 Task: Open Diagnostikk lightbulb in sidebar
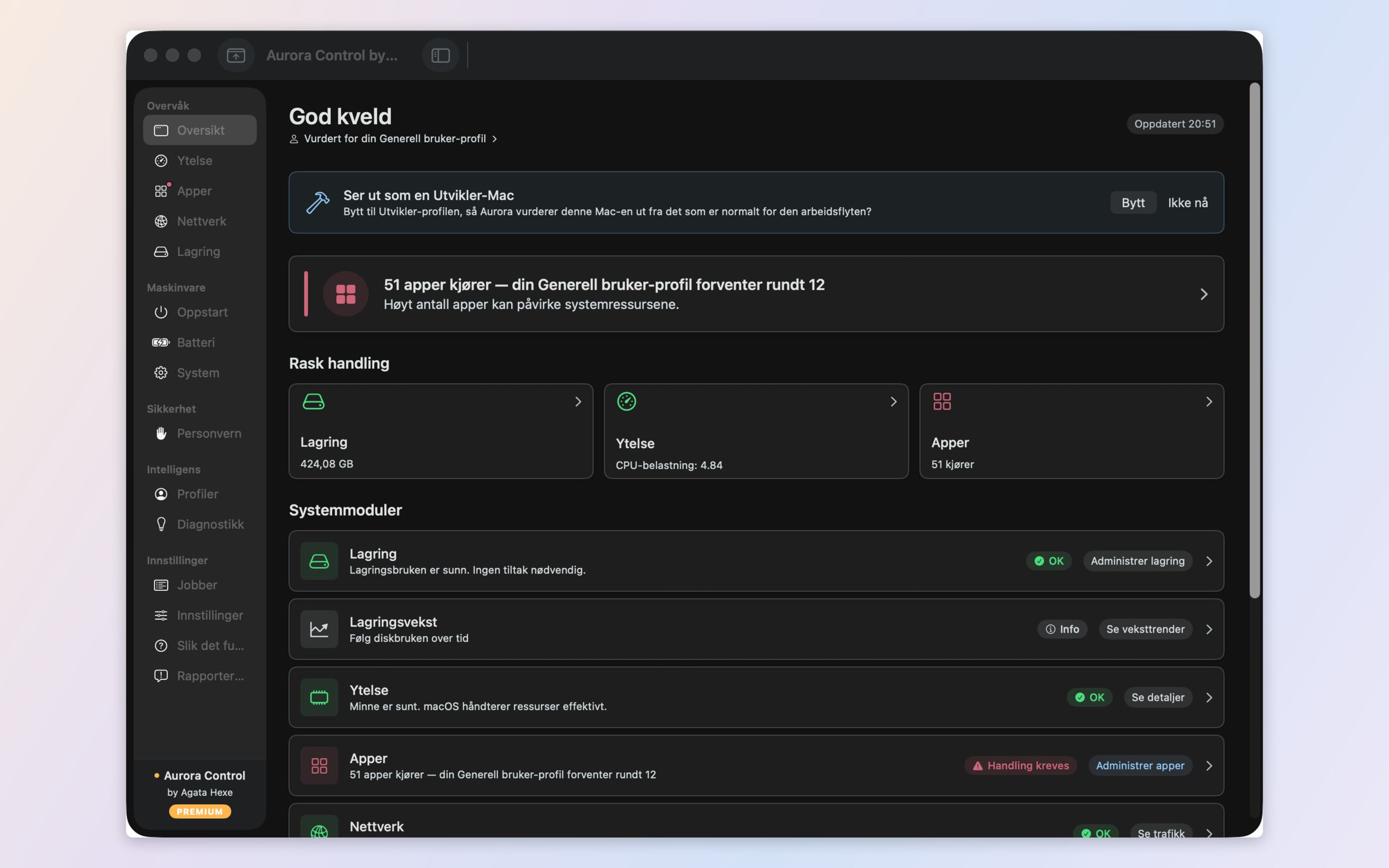pos(161,525)
